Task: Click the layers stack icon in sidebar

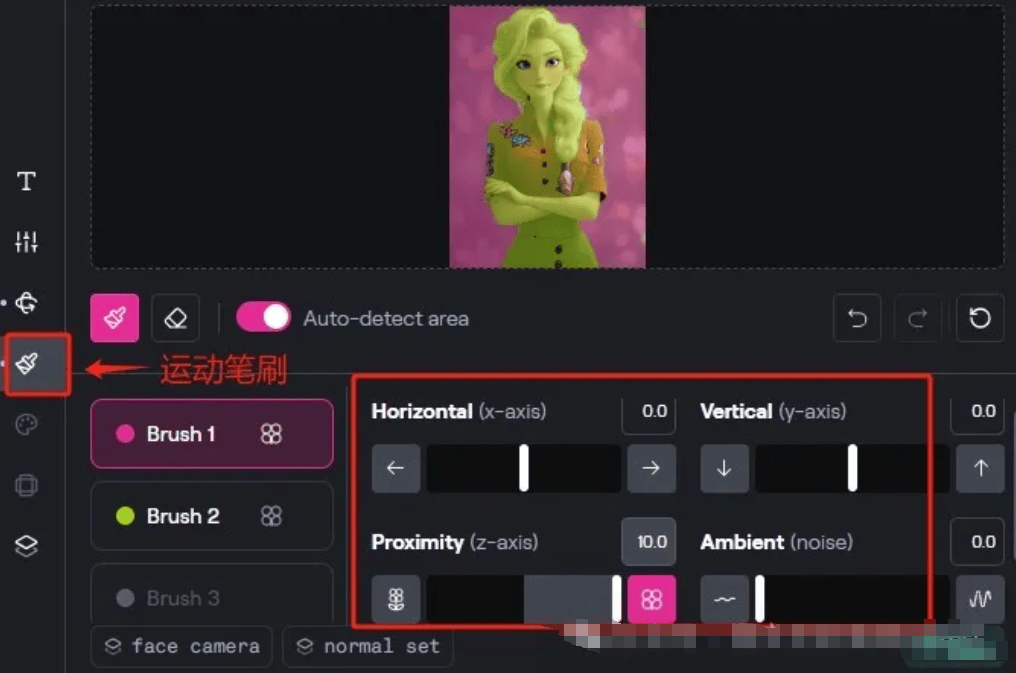Action: pyautogui.click(x=26, y=546)
